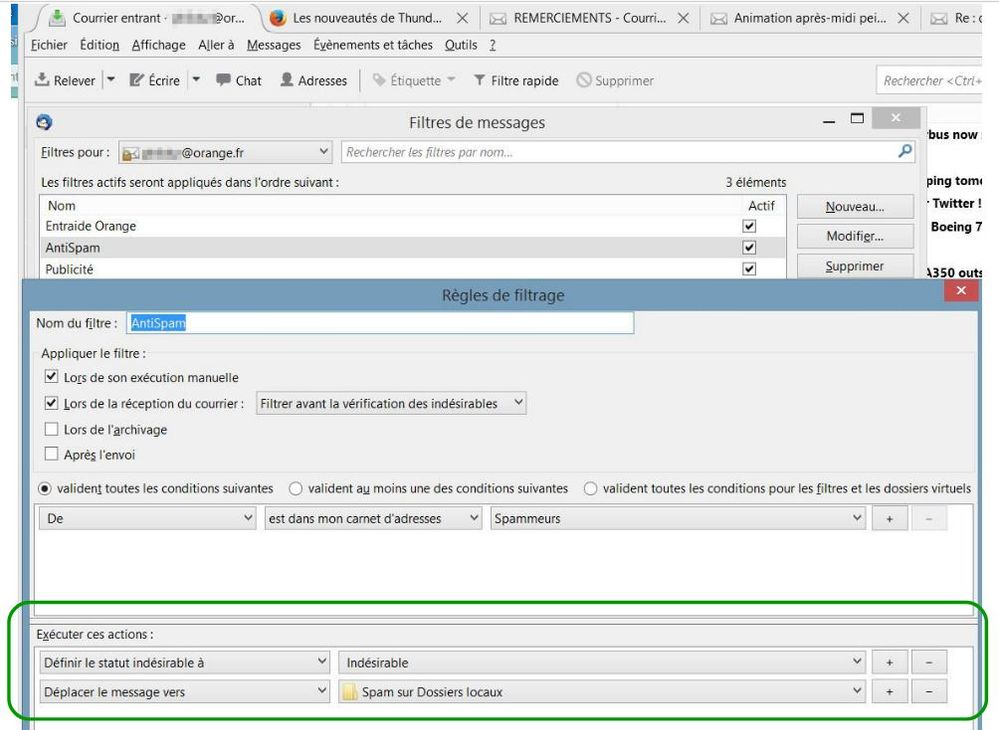The width and height of the screenshot is (999, 730).
Task: Open Chat from the toolbar
Action: point(223,81)
